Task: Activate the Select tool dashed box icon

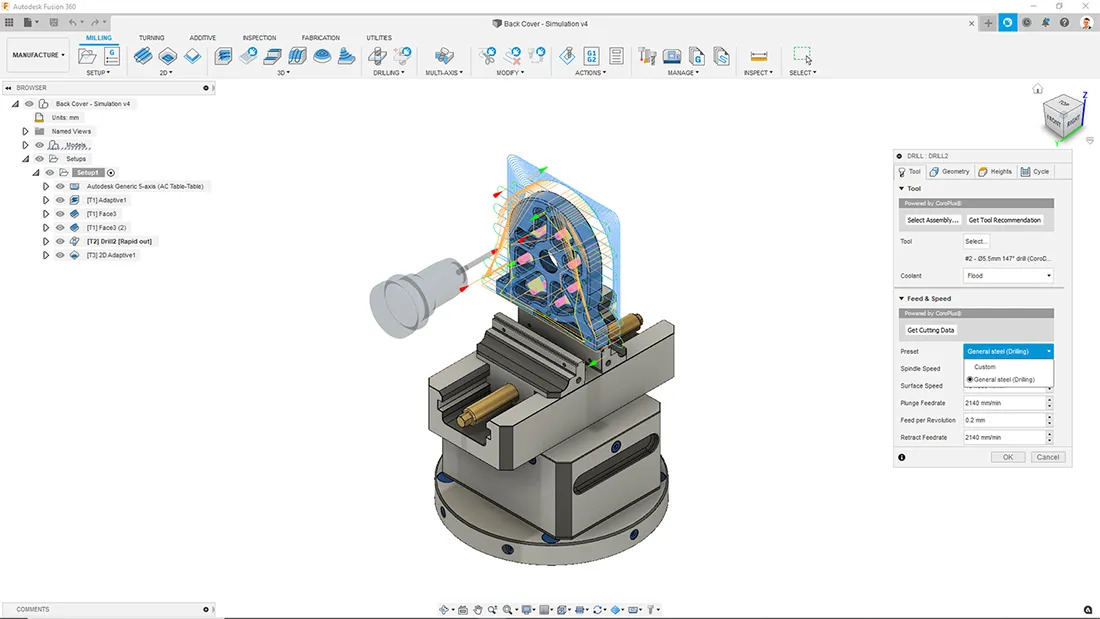Action: (x=802, y=55)
